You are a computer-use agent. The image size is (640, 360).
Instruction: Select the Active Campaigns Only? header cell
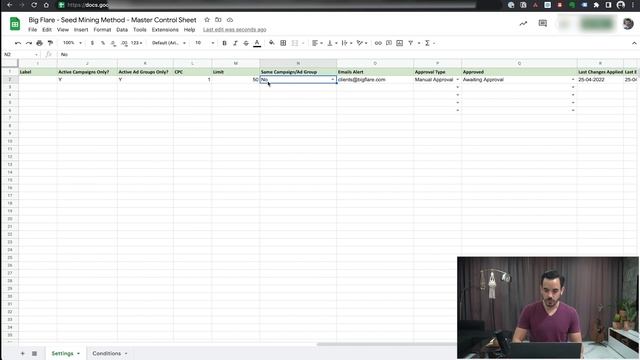87,72
